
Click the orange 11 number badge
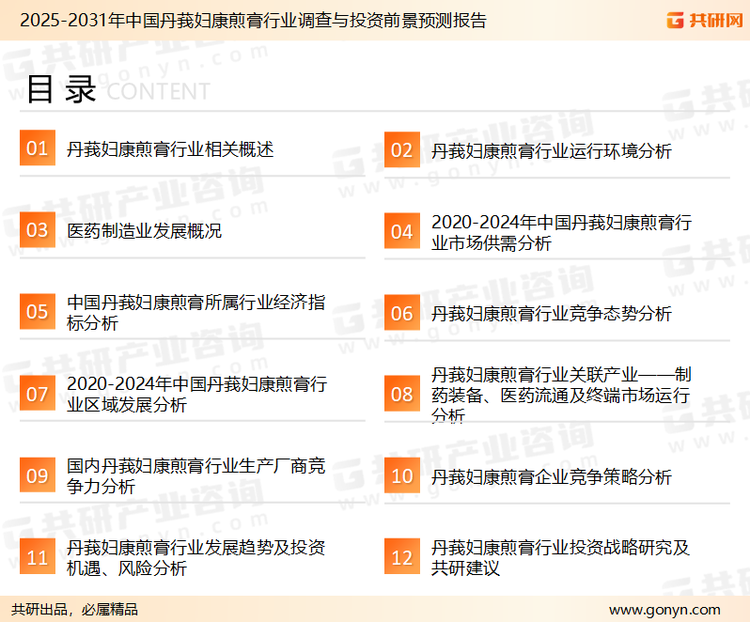[37, 556]
